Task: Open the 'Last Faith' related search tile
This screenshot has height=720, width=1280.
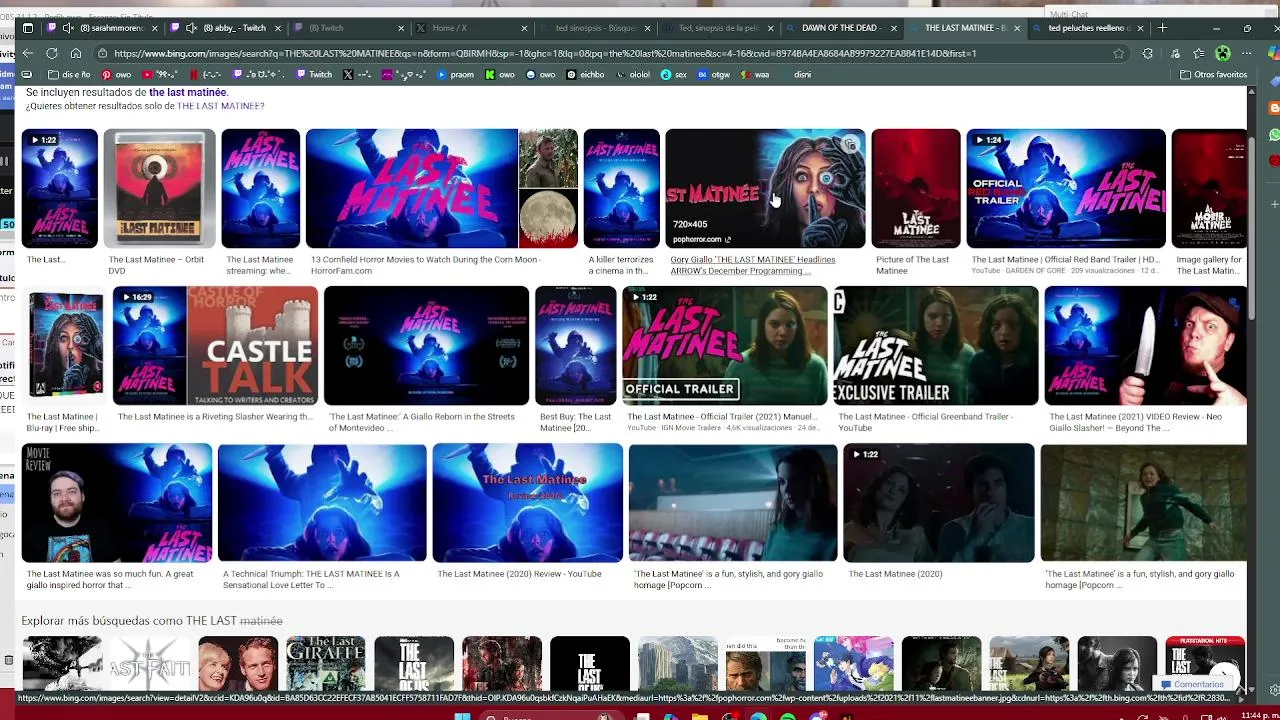Action: (x=150, y=664)
